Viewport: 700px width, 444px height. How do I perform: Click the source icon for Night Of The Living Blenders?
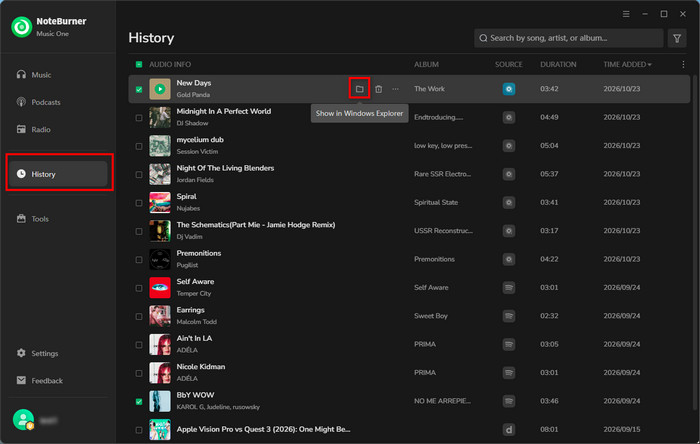(x=508, y=174)
